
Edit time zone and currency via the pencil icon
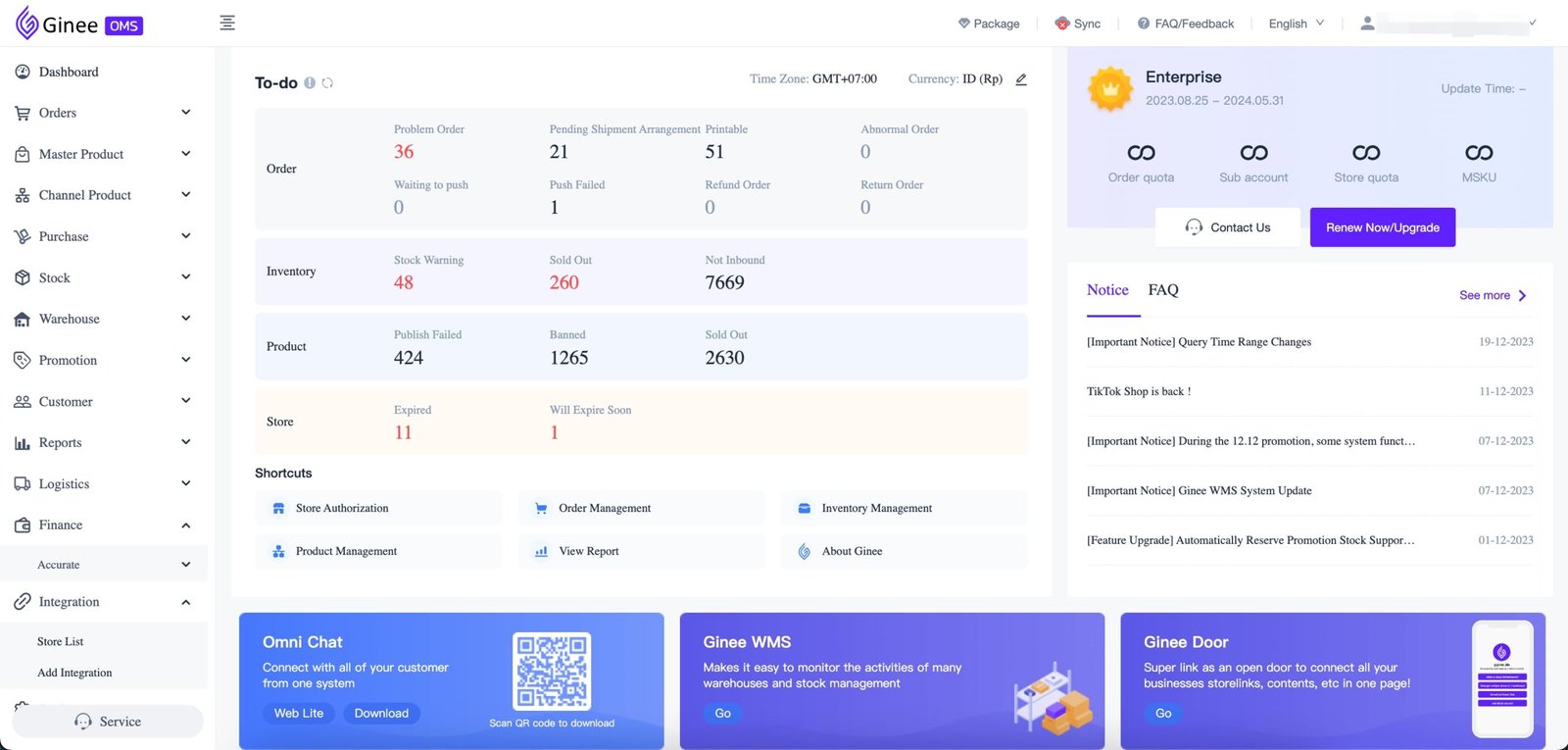[x=1021, y=79]
